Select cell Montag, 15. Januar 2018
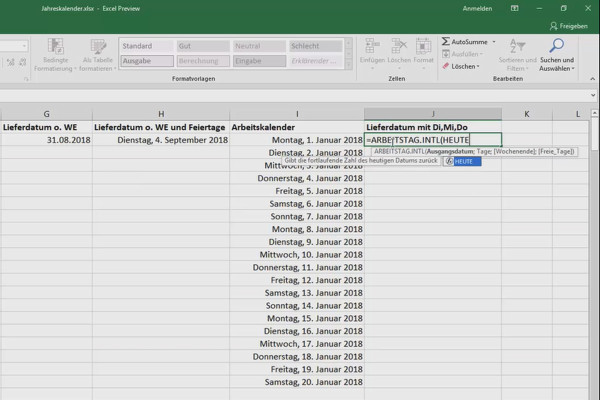Viewport: 600px width, 400px height. 297,318
